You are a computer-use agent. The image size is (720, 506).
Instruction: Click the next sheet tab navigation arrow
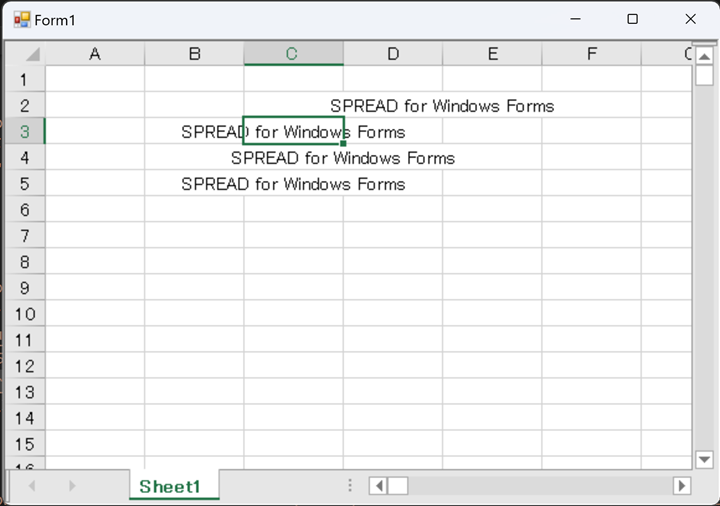tap(72, 486)
